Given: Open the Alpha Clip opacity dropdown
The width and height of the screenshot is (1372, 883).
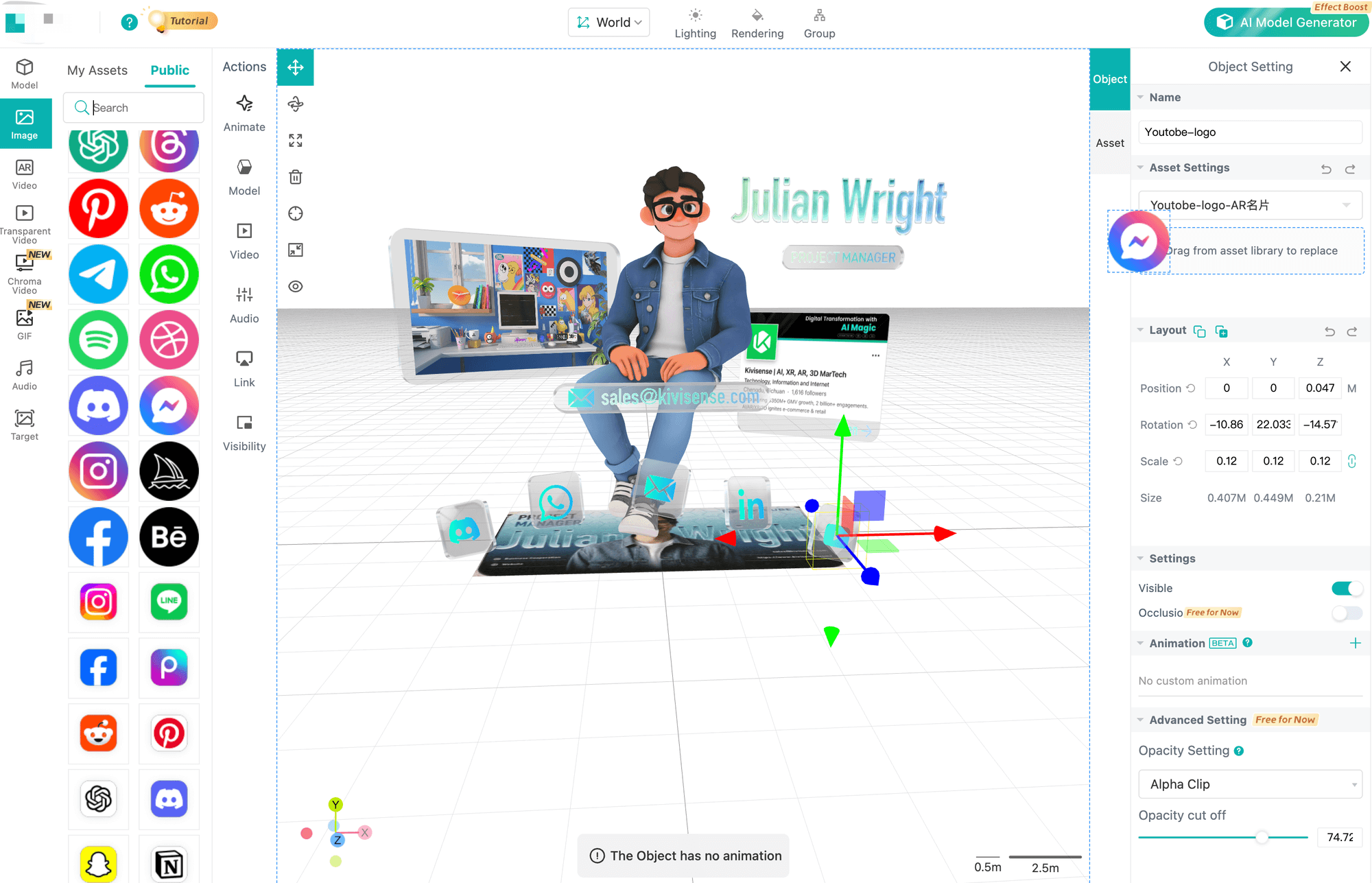Looking at the screenshot, I should 1249,784.
